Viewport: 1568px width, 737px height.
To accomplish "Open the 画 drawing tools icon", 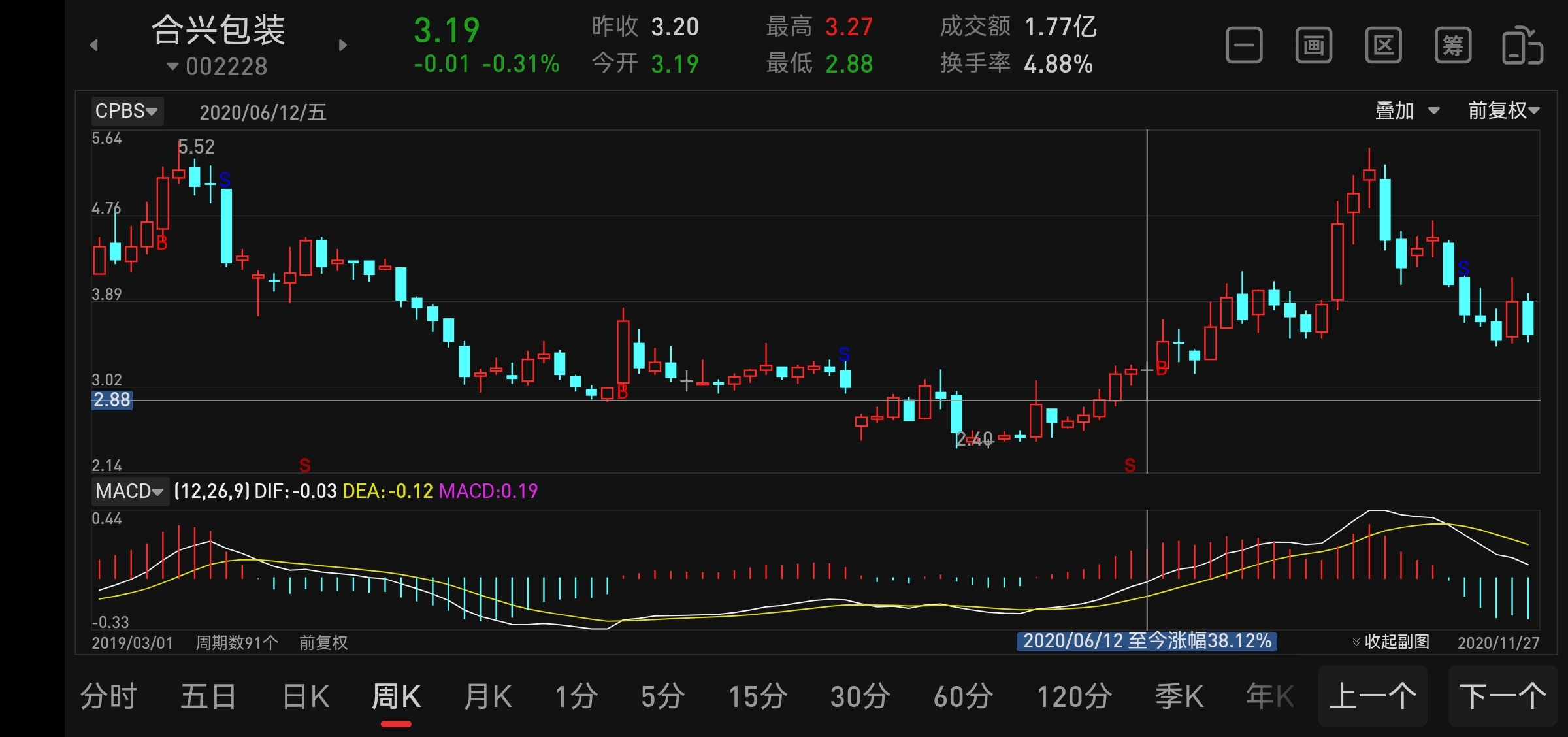I will [1314, 46].
